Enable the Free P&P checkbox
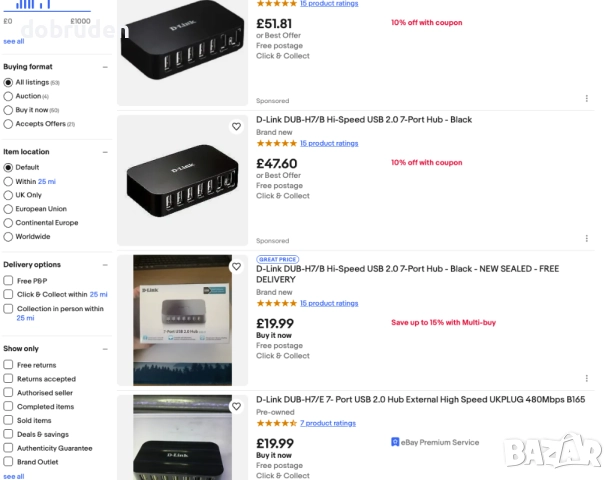The width and height of the screenshot is (614, 480). pos(9,281)
